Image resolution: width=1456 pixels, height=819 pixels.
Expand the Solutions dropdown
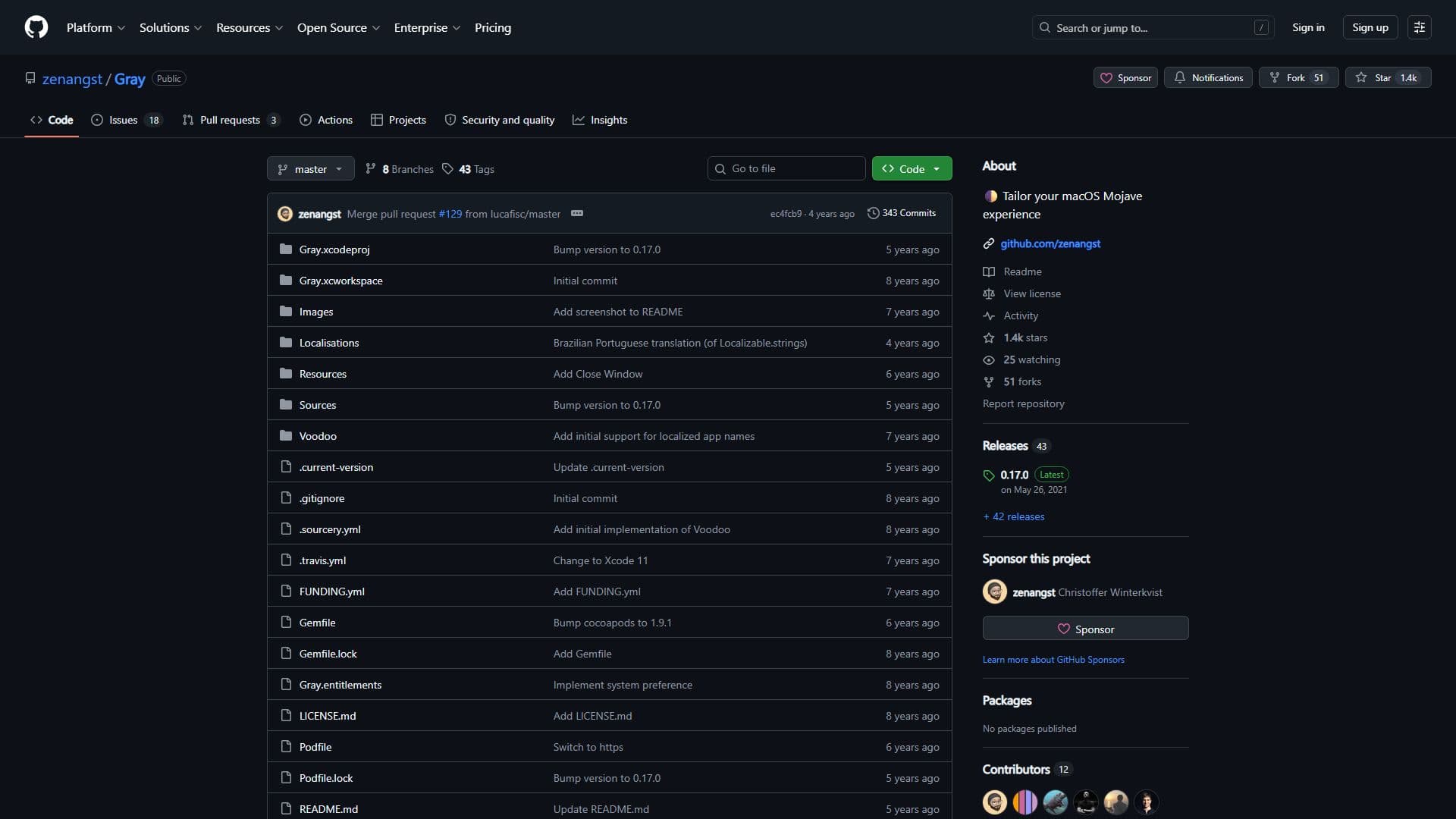click(x=171, y=27)
